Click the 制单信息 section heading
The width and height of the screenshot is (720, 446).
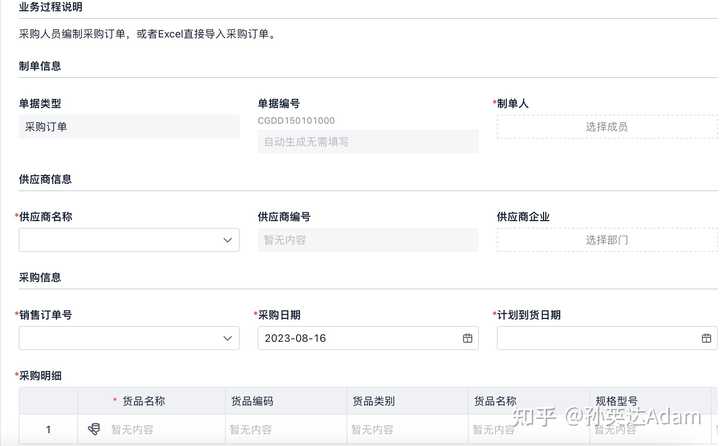pos(40,66)
